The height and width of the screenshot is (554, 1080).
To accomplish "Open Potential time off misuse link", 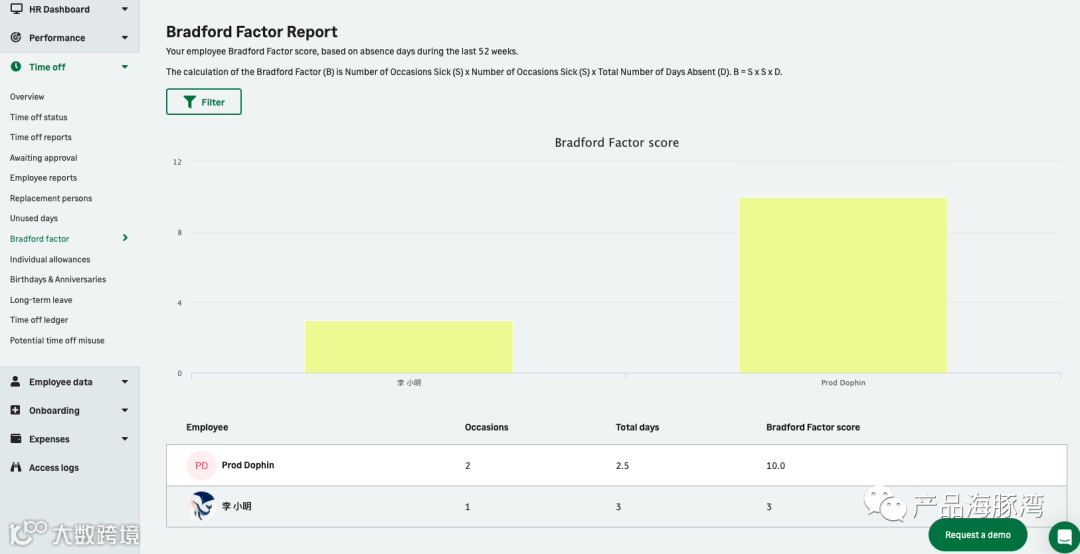I will 57,340.
